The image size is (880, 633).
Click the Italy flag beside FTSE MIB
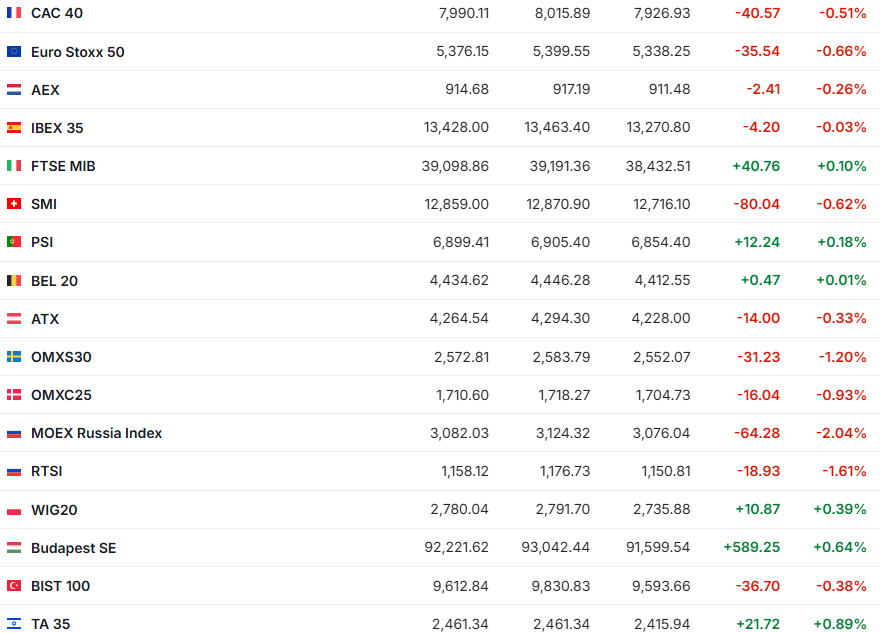[14, 166]
